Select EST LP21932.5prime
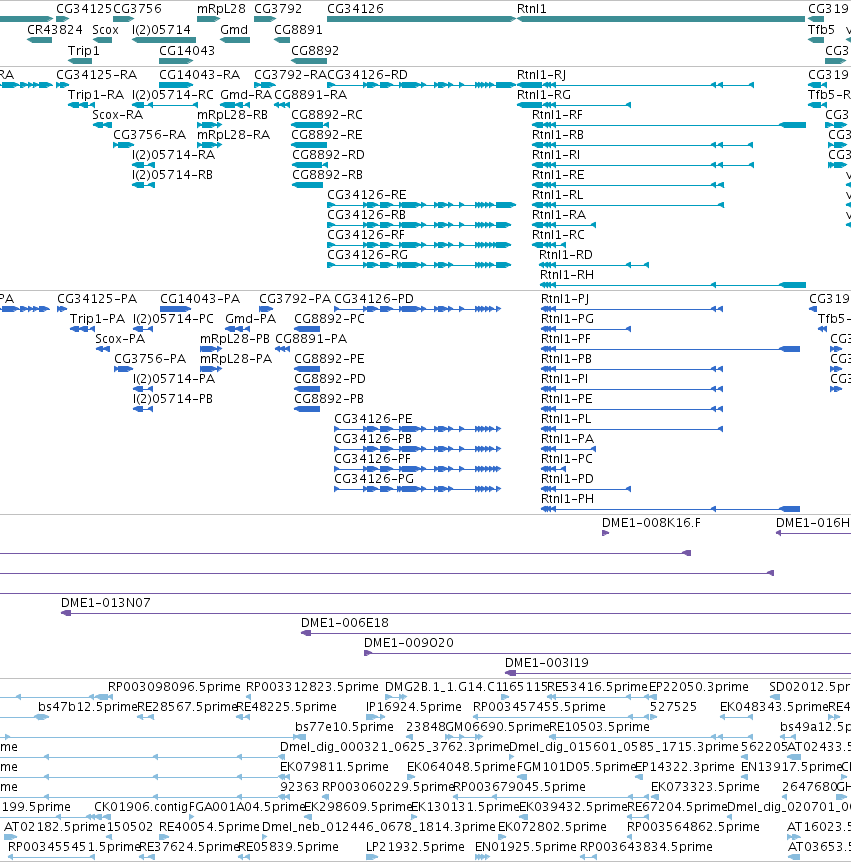This screenshot has height=862, width=851. pos(415,847)
